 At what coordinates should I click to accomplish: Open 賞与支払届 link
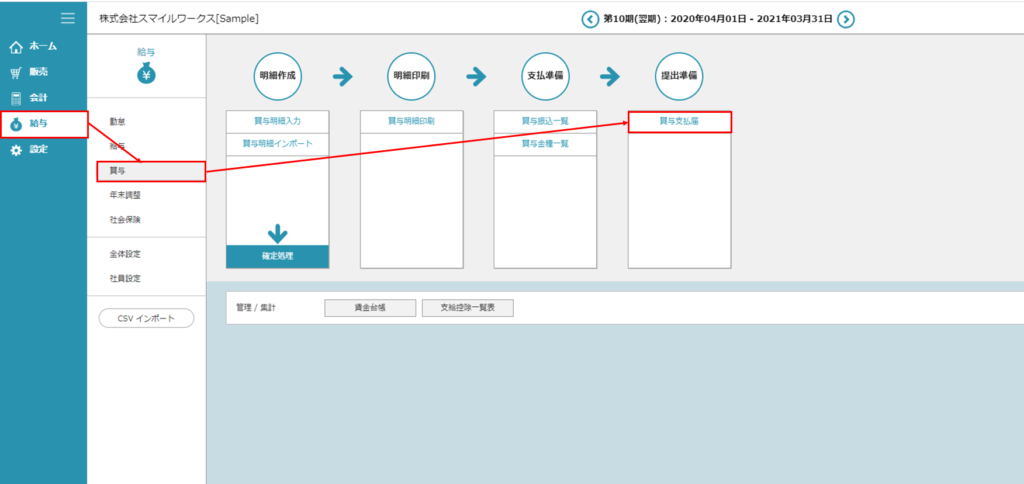coord(680,122)
